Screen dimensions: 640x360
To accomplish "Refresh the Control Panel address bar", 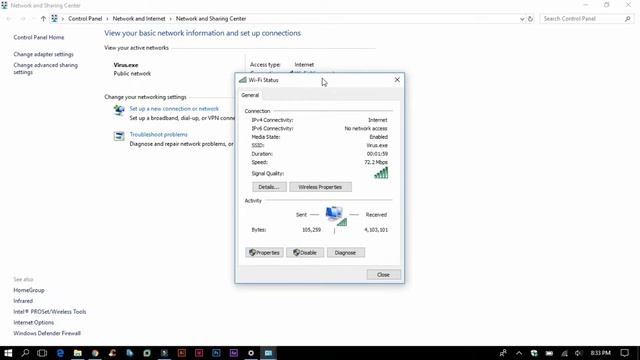I will [530, 19].
